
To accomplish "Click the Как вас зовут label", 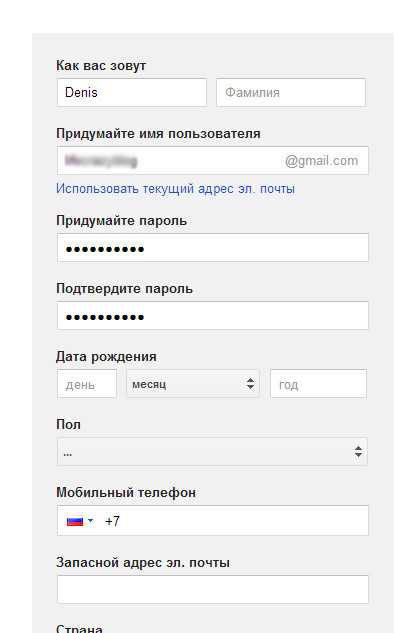I will click(x=101, y=65).
